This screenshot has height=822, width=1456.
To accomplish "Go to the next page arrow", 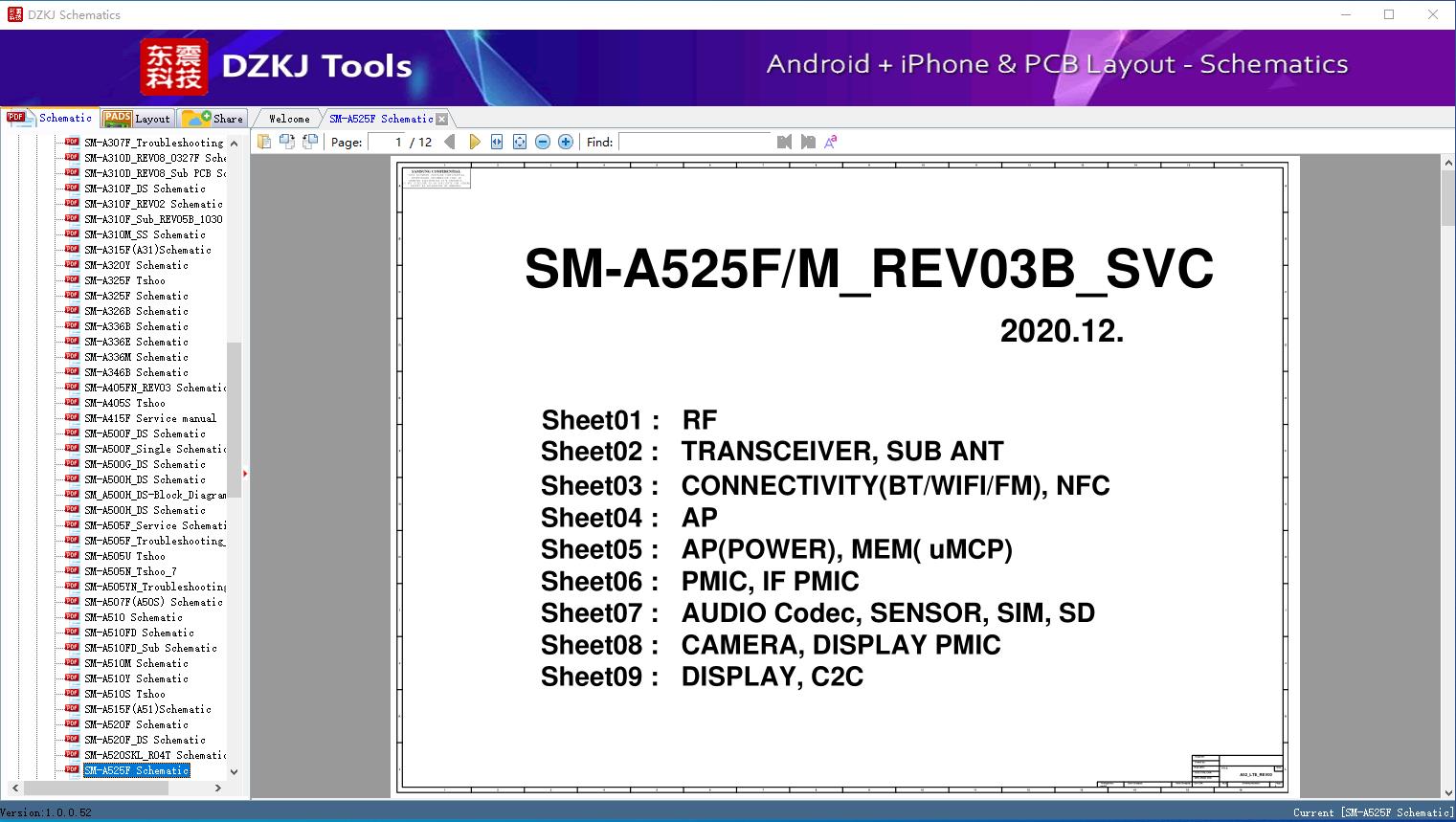I will (474, 142).
